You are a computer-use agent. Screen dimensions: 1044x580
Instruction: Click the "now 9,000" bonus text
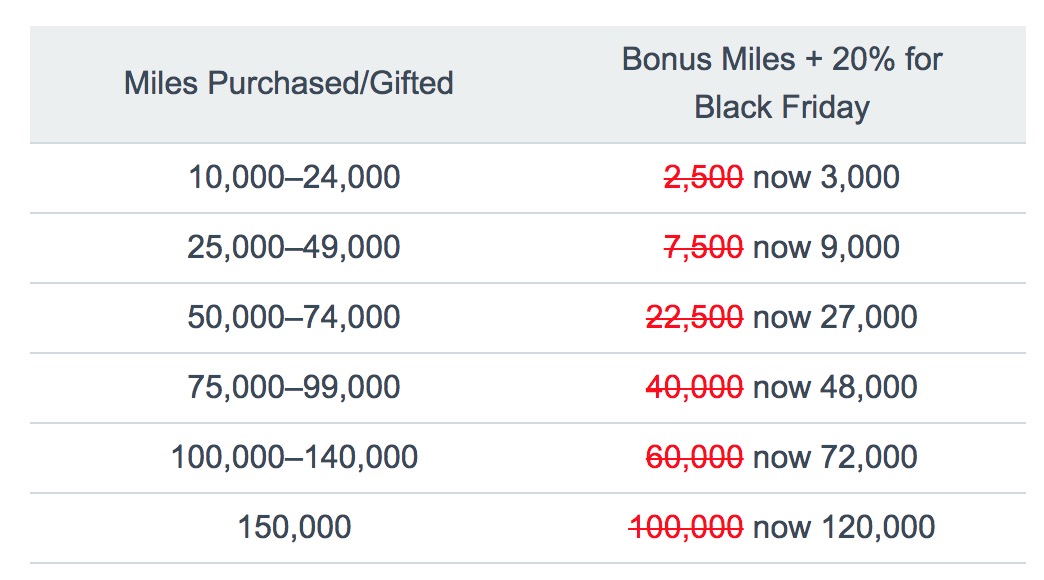tap(826, 247)
